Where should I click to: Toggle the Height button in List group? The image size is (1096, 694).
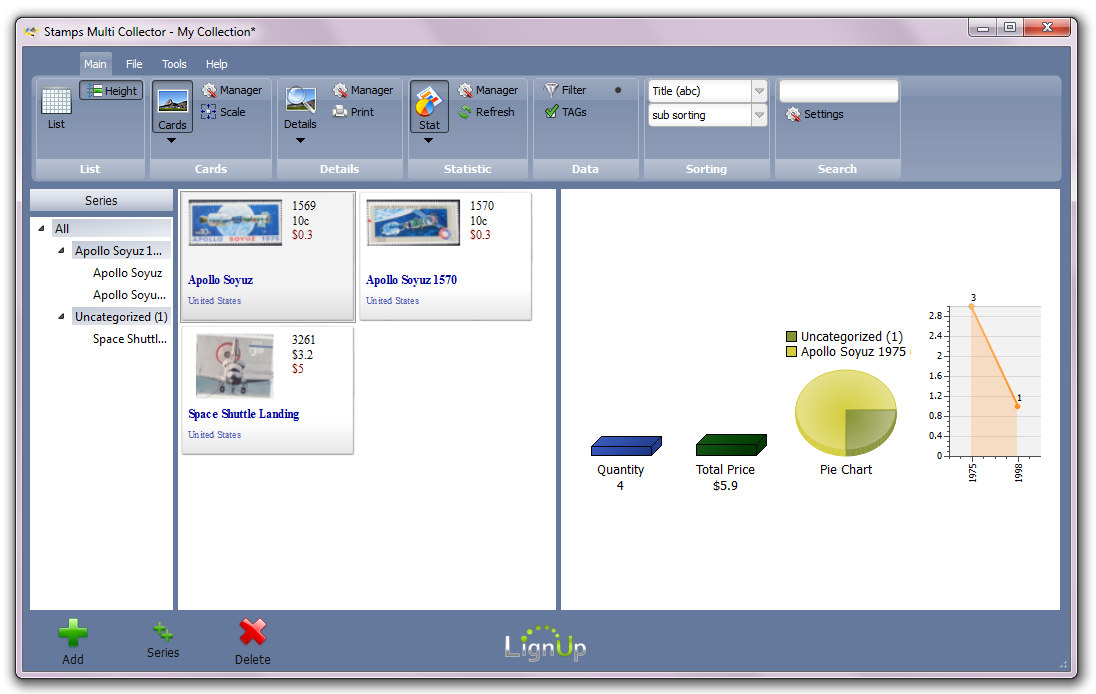112,91
